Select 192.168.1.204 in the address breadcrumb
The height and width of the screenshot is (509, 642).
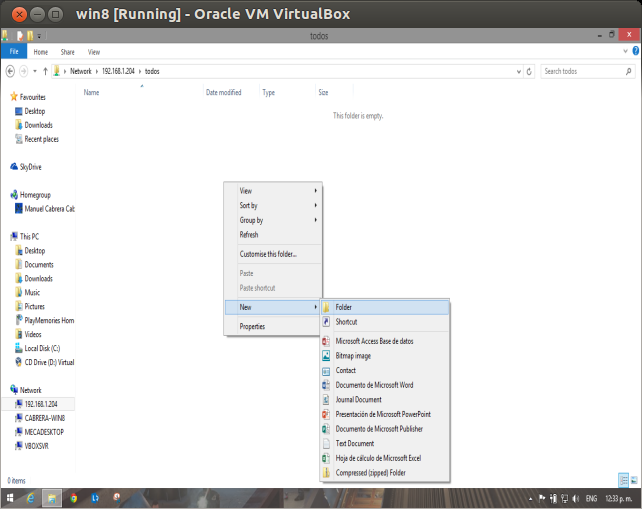[118, 71]
